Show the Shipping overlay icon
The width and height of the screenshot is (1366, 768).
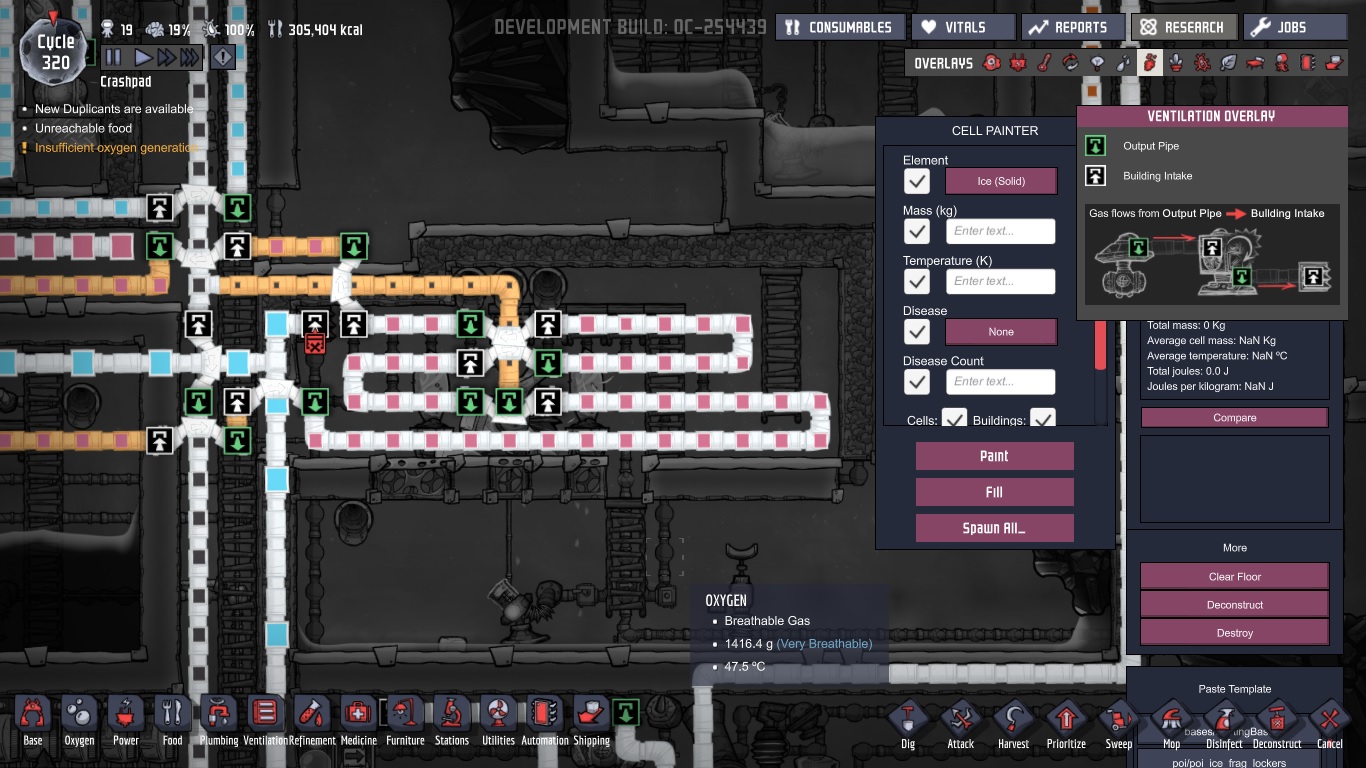pos(1335,63)
